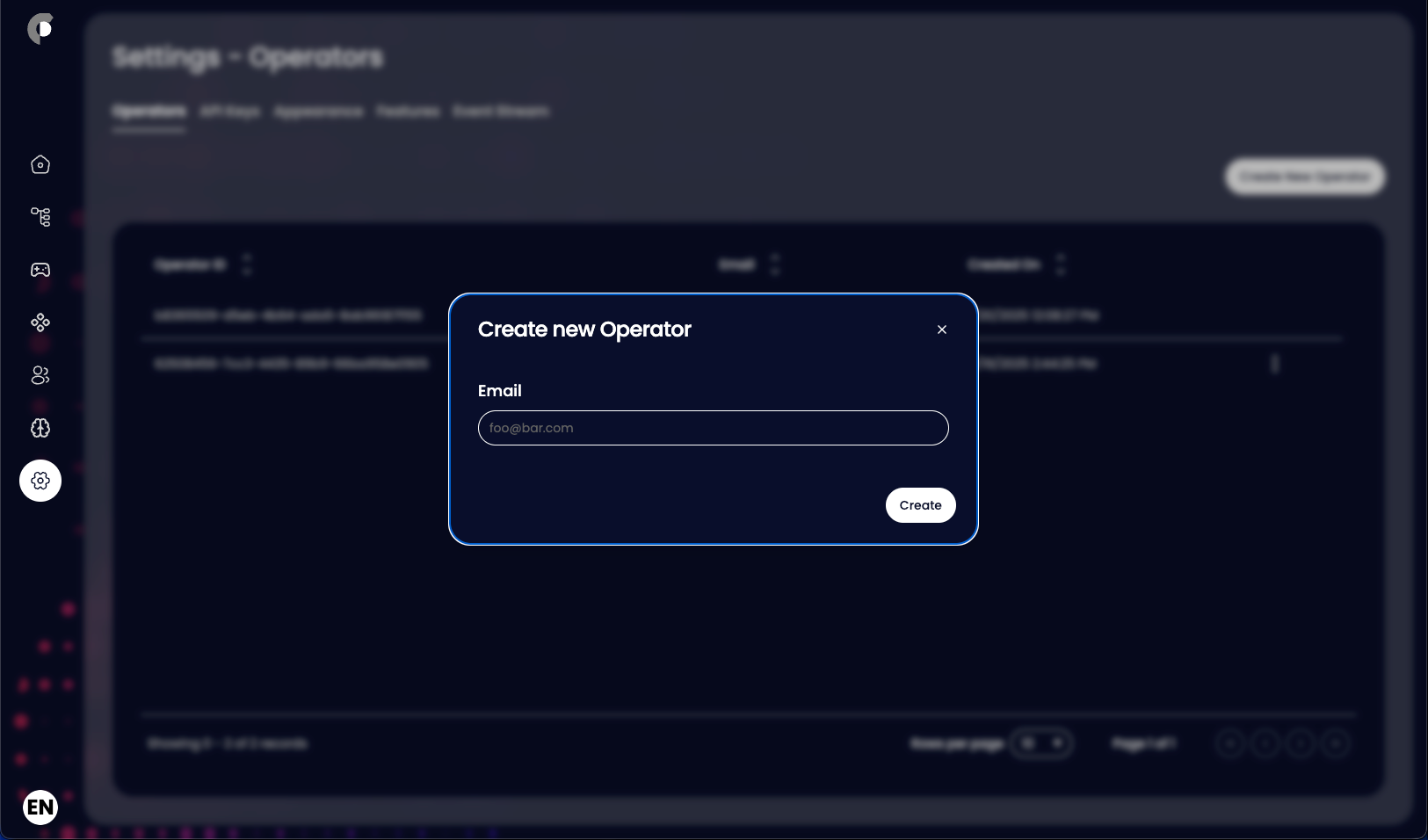
Task: Switch to the API Keys tab
Action: (229, 112)
